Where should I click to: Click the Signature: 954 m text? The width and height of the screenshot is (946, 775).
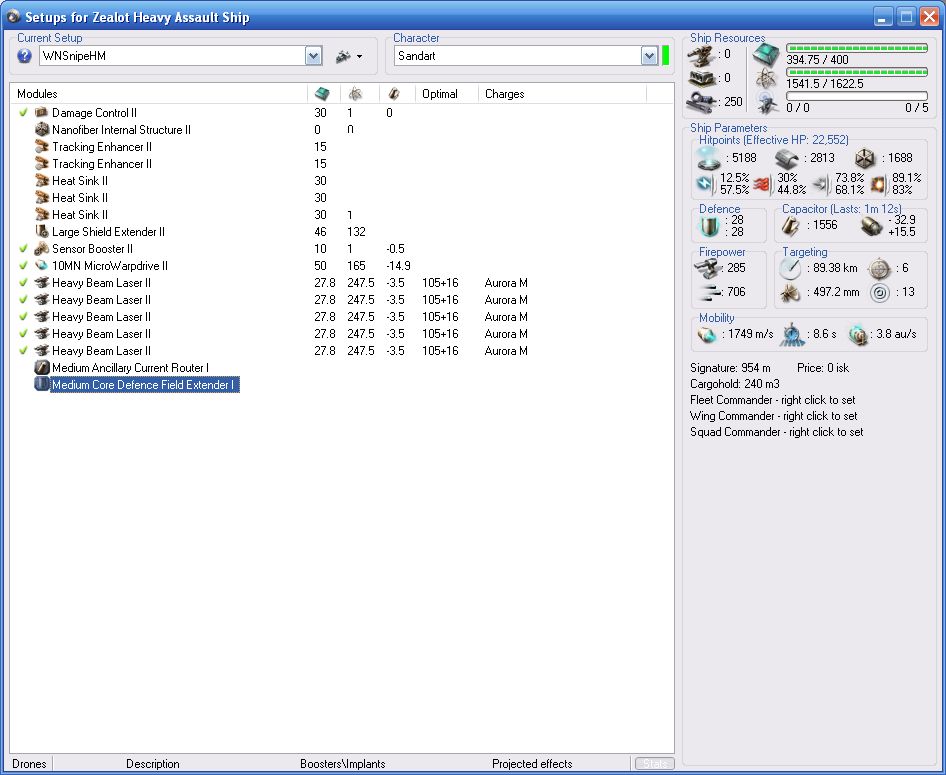tap(730, 368)
